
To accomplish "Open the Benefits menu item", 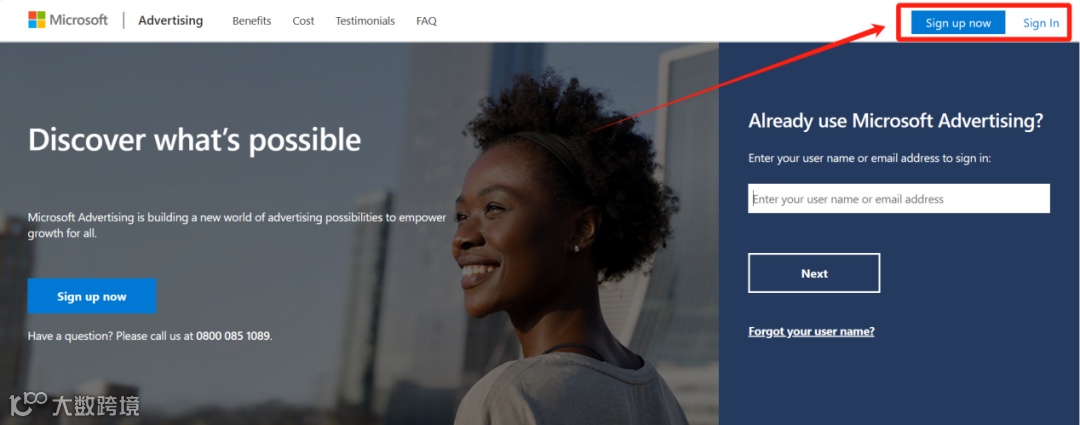I will [251, 21].
